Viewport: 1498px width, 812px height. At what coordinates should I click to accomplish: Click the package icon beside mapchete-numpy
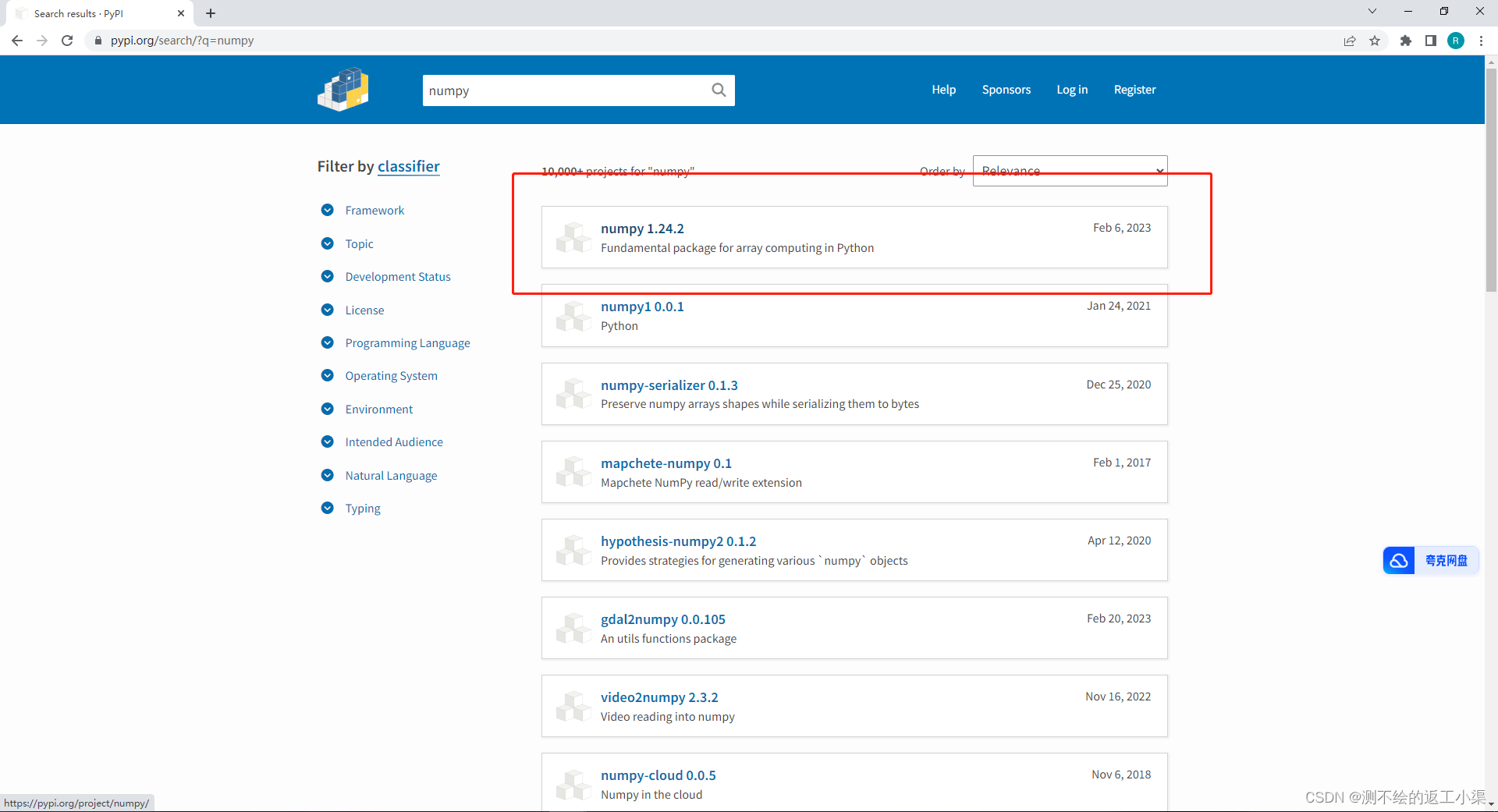(573, 471)
